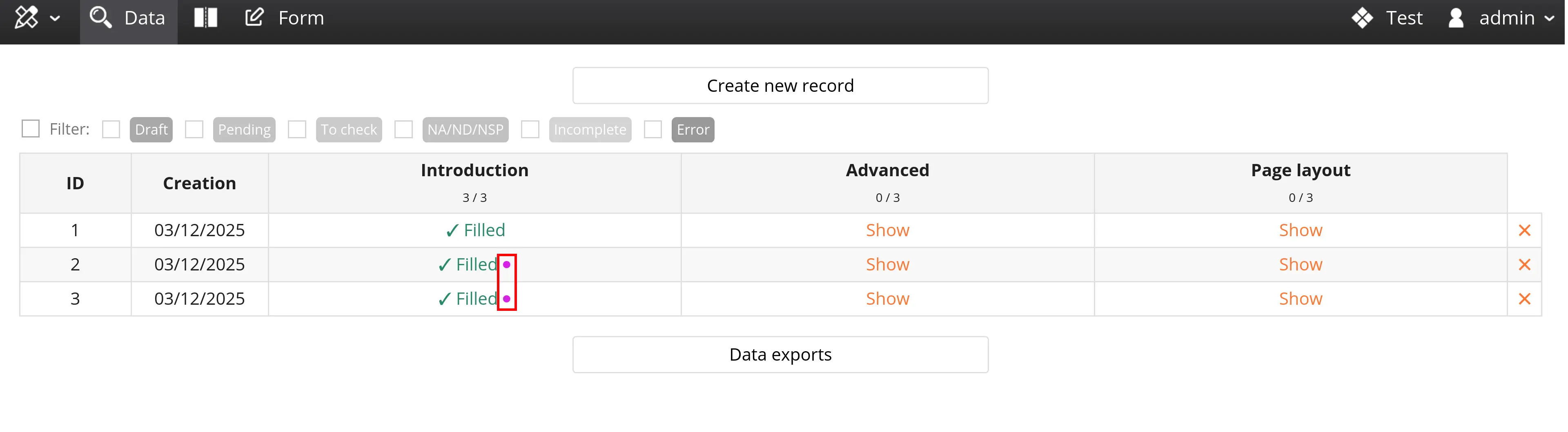Open the design tools menu icon

(x=26, y=18)
